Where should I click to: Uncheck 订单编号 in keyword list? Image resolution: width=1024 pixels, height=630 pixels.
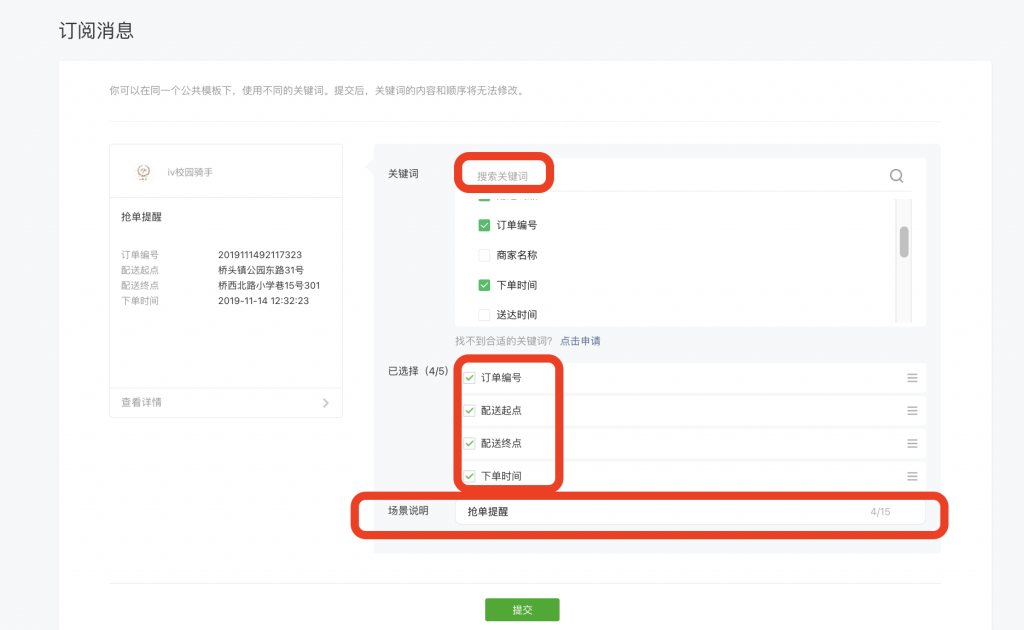(484, 225)
